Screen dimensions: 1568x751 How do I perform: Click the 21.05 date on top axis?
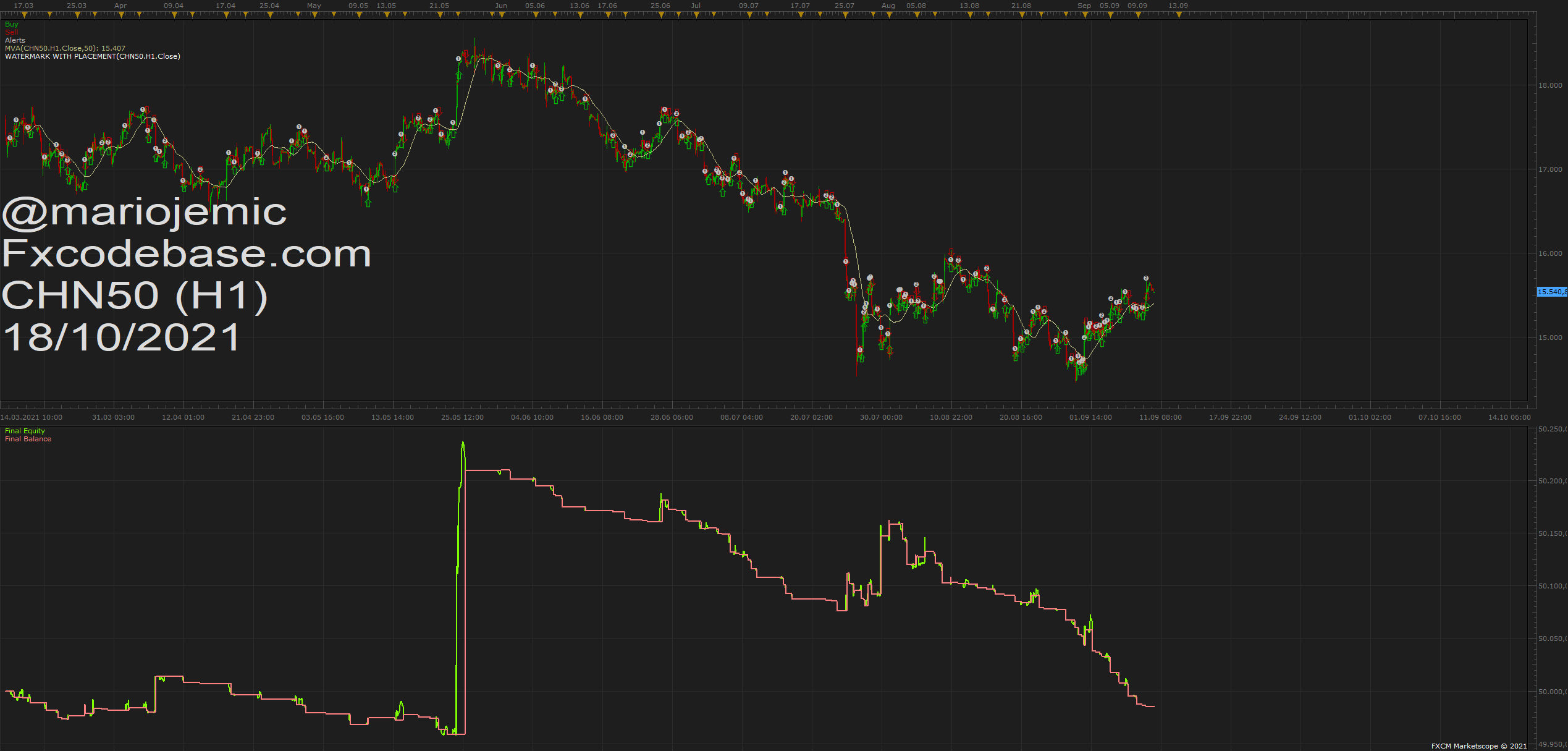tap(439, 6)
